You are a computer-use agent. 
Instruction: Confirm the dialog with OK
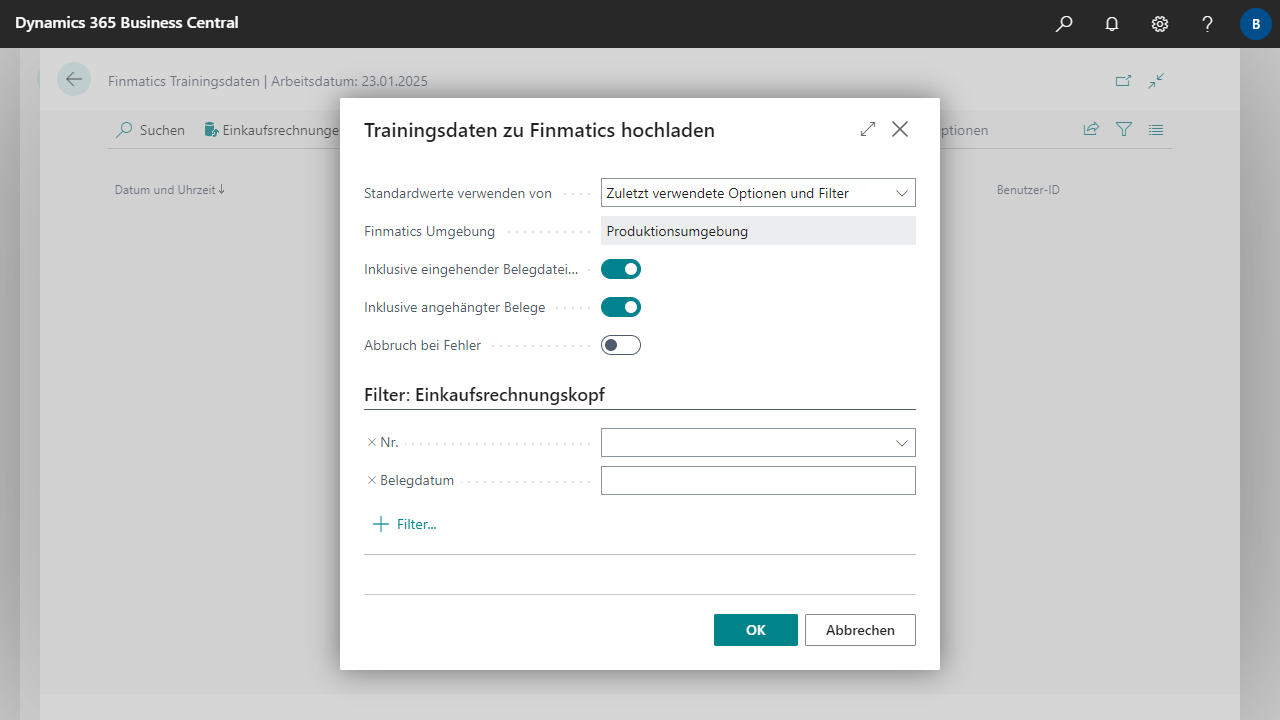point(756,630)
